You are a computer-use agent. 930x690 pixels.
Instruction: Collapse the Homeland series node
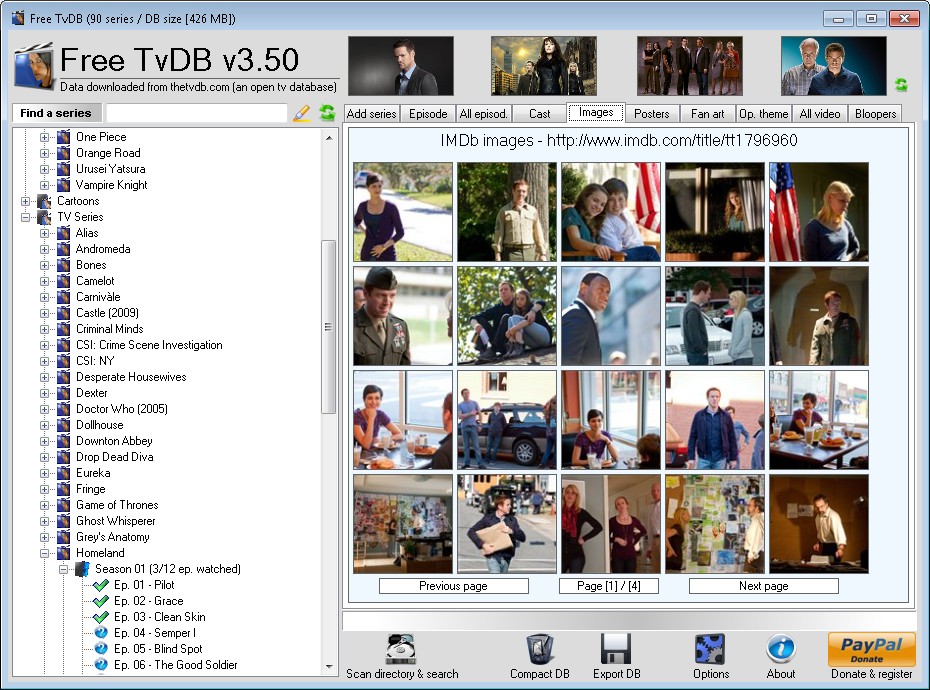[x=45, y=553]
